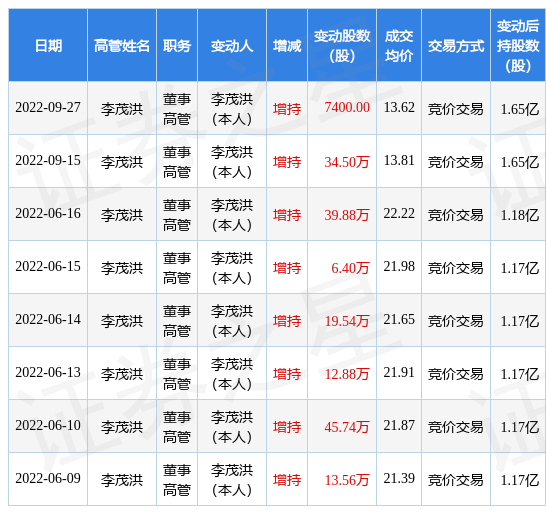Select the date cell 2022-09-15

48,161
